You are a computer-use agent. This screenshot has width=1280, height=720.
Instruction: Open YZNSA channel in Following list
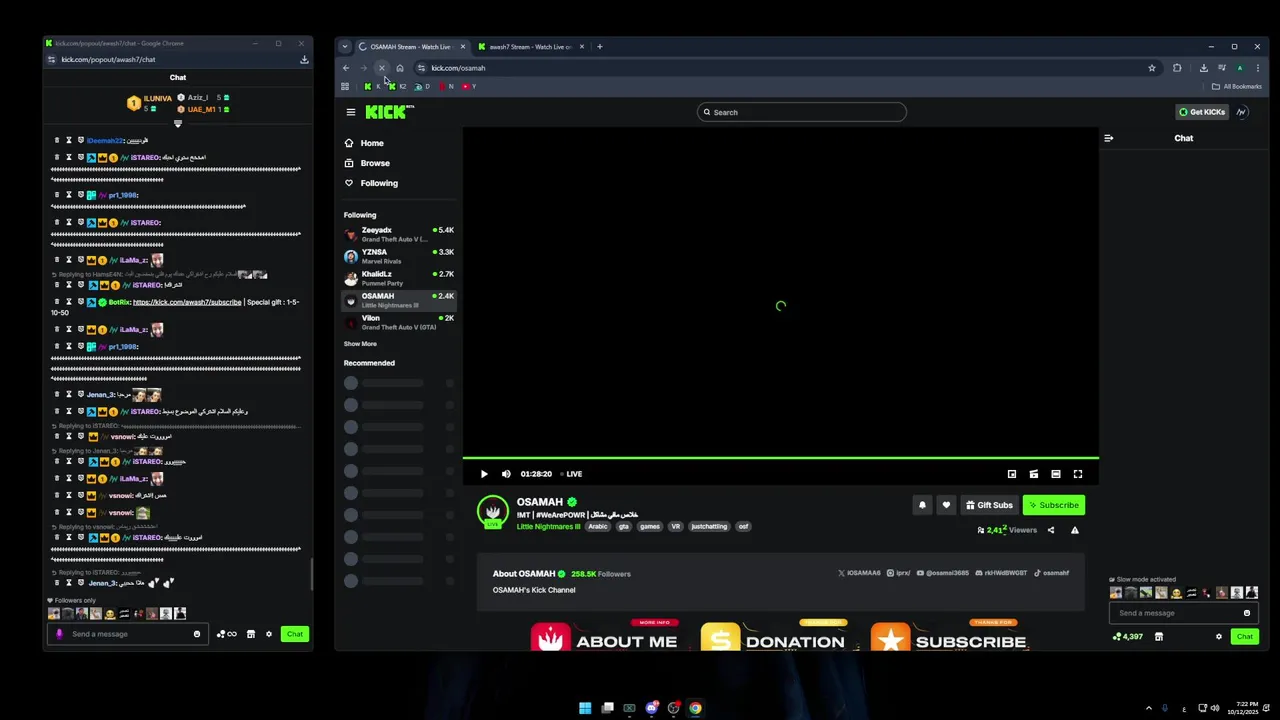pyautogui.click(x=399, y=256)
